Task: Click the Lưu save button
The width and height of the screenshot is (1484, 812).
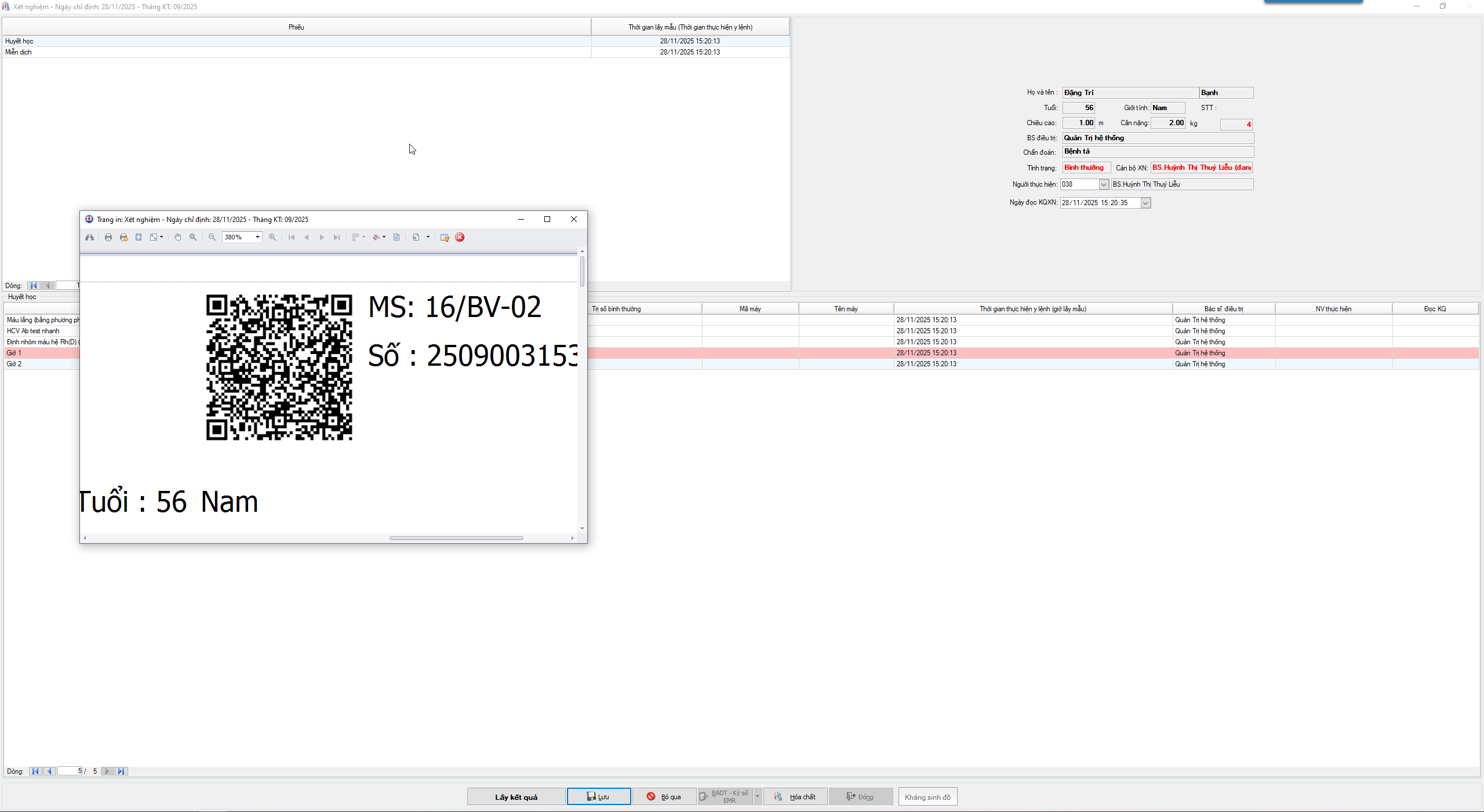Action: [x=598, y=797]
